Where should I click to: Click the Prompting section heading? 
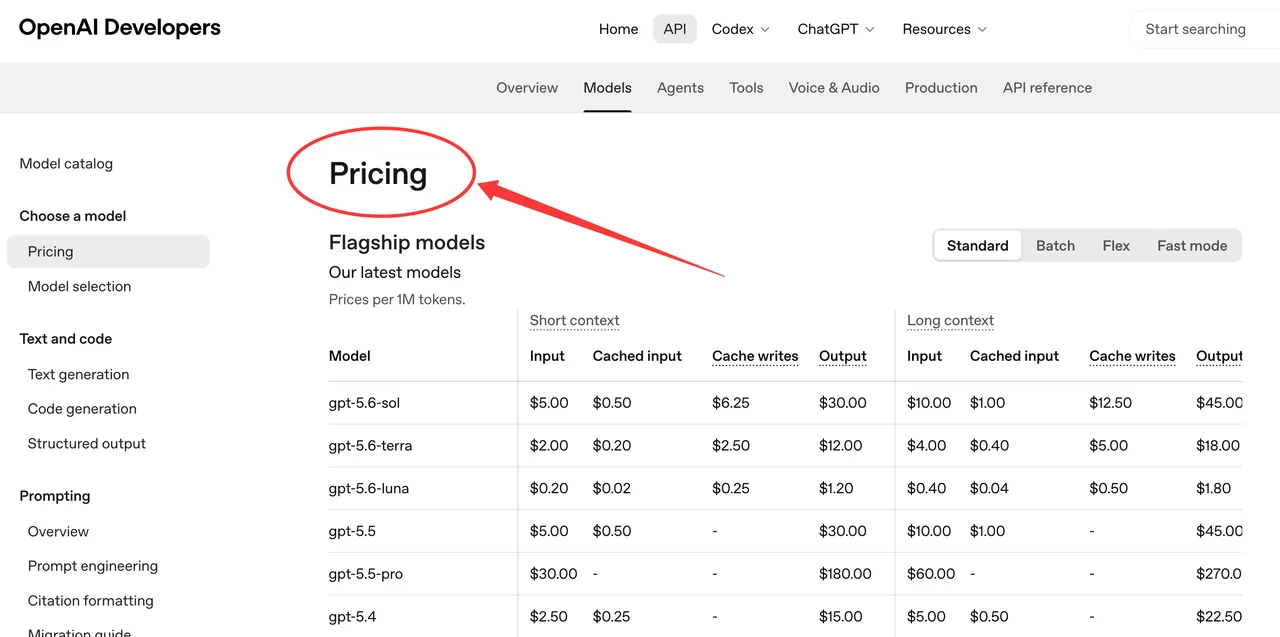click(x=55, y=496)
